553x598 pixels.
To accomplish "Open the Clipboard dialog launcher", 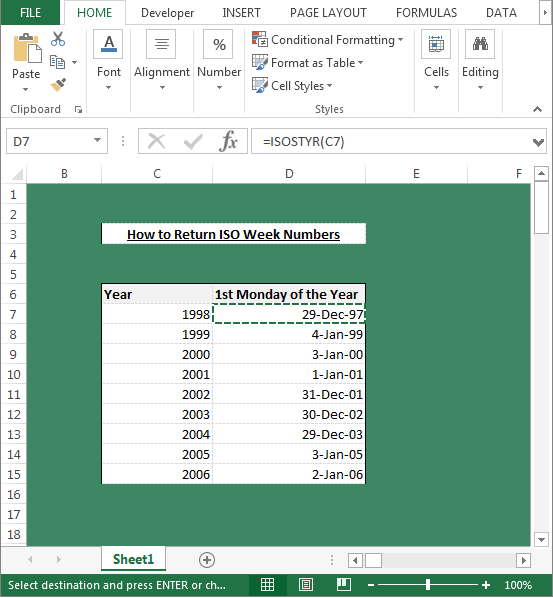I will tap(78, 110).
